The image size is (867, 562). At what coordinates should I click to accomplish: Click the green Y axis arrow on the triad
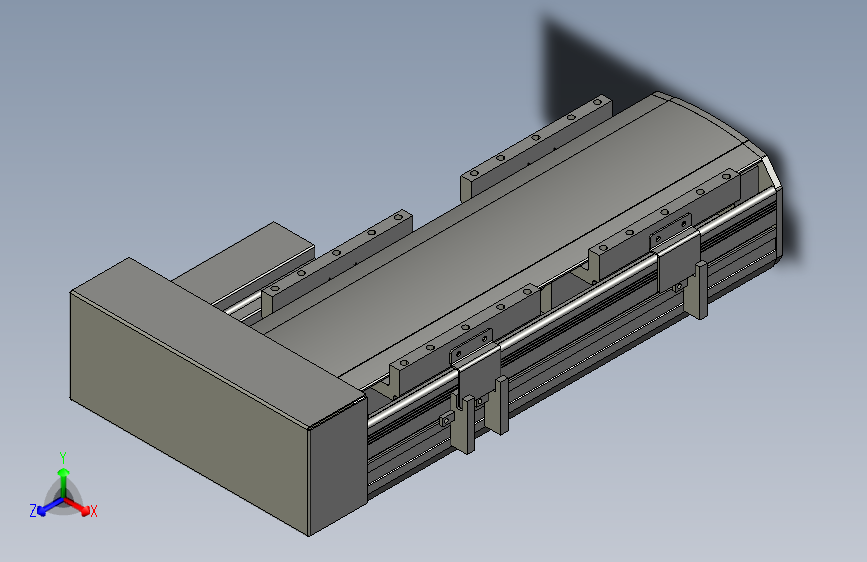(x=64, y=483)
